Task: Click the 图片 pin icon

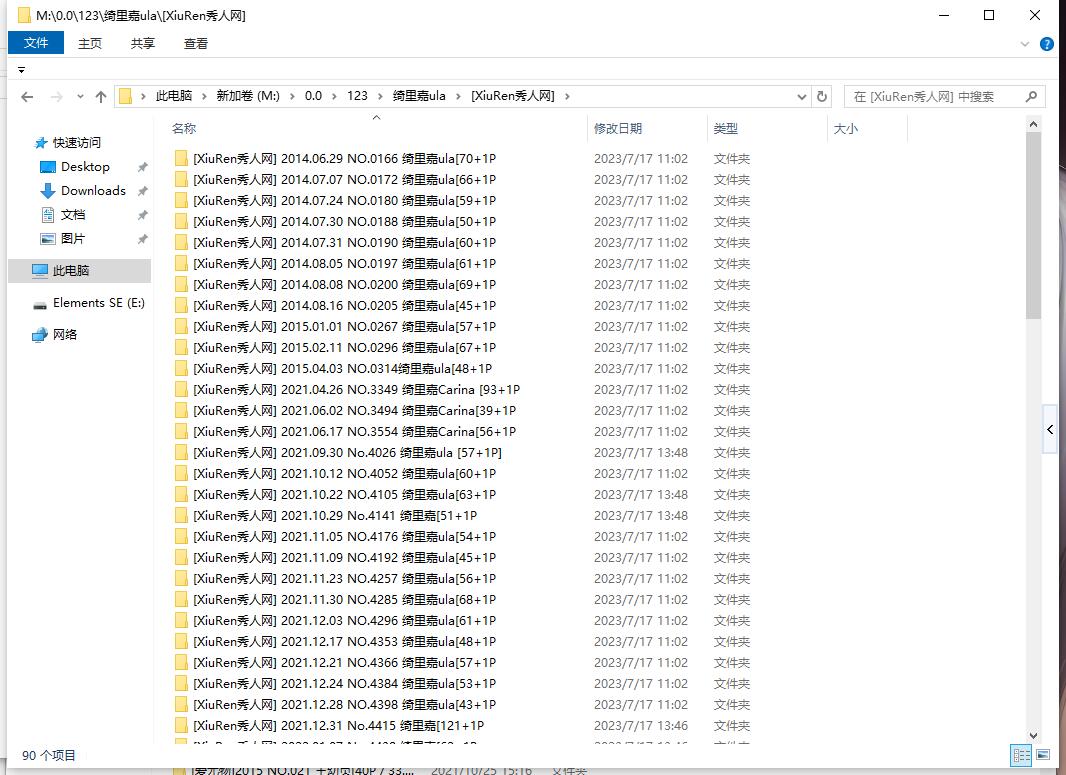Action: [x=142, y=239]
